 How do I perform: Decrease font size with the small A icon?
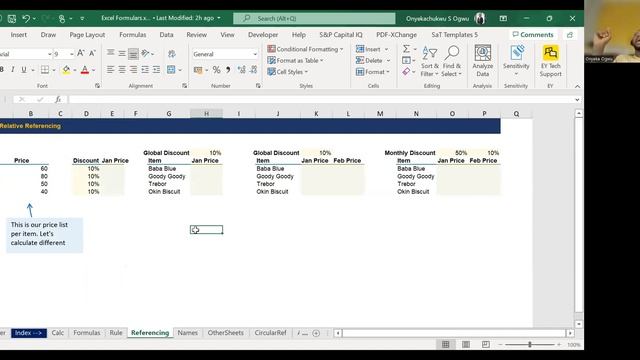(92, 53)
